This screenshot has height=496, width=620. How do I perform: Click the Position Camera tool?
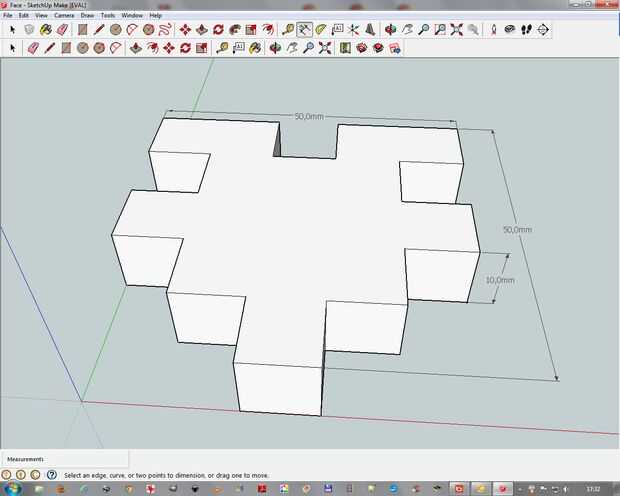pyautogui.click(x=493, y=30)
